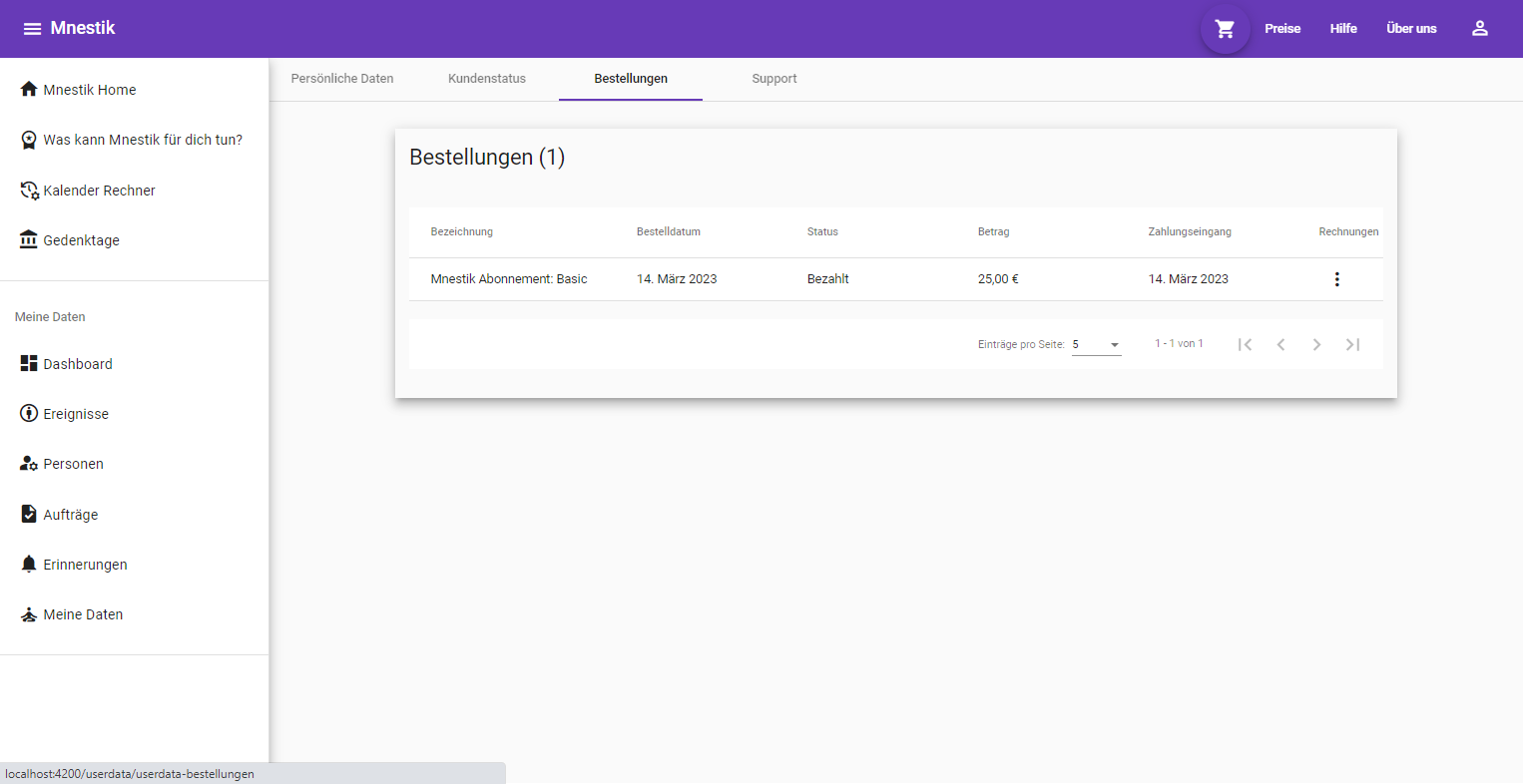This screenshot has width=1523, height=784.
Task: Open the user account profile icon
Action: coord(1479,28)
